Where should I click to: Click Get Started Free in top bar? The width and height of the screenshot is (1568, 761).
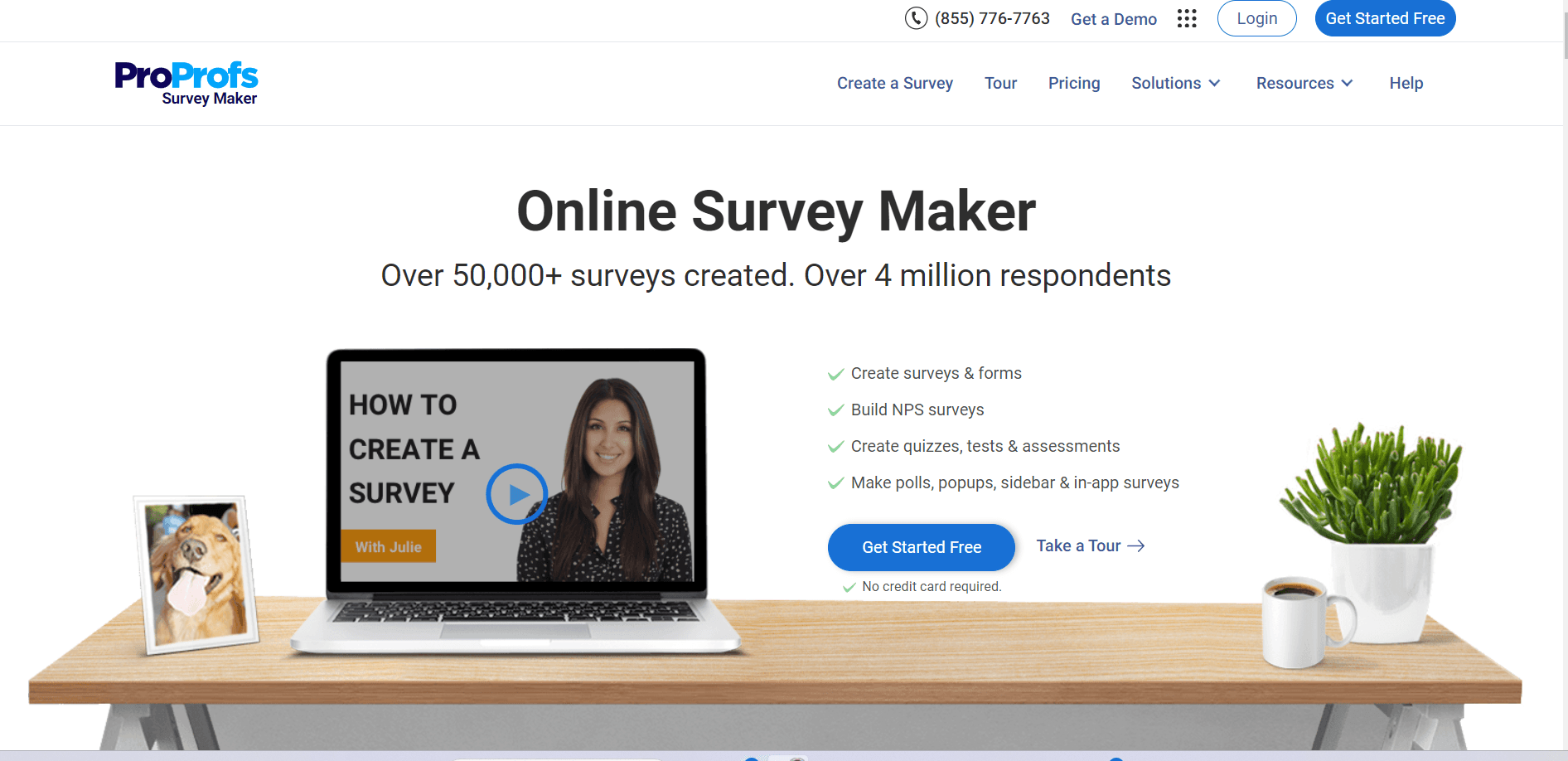coord(1385,18)
